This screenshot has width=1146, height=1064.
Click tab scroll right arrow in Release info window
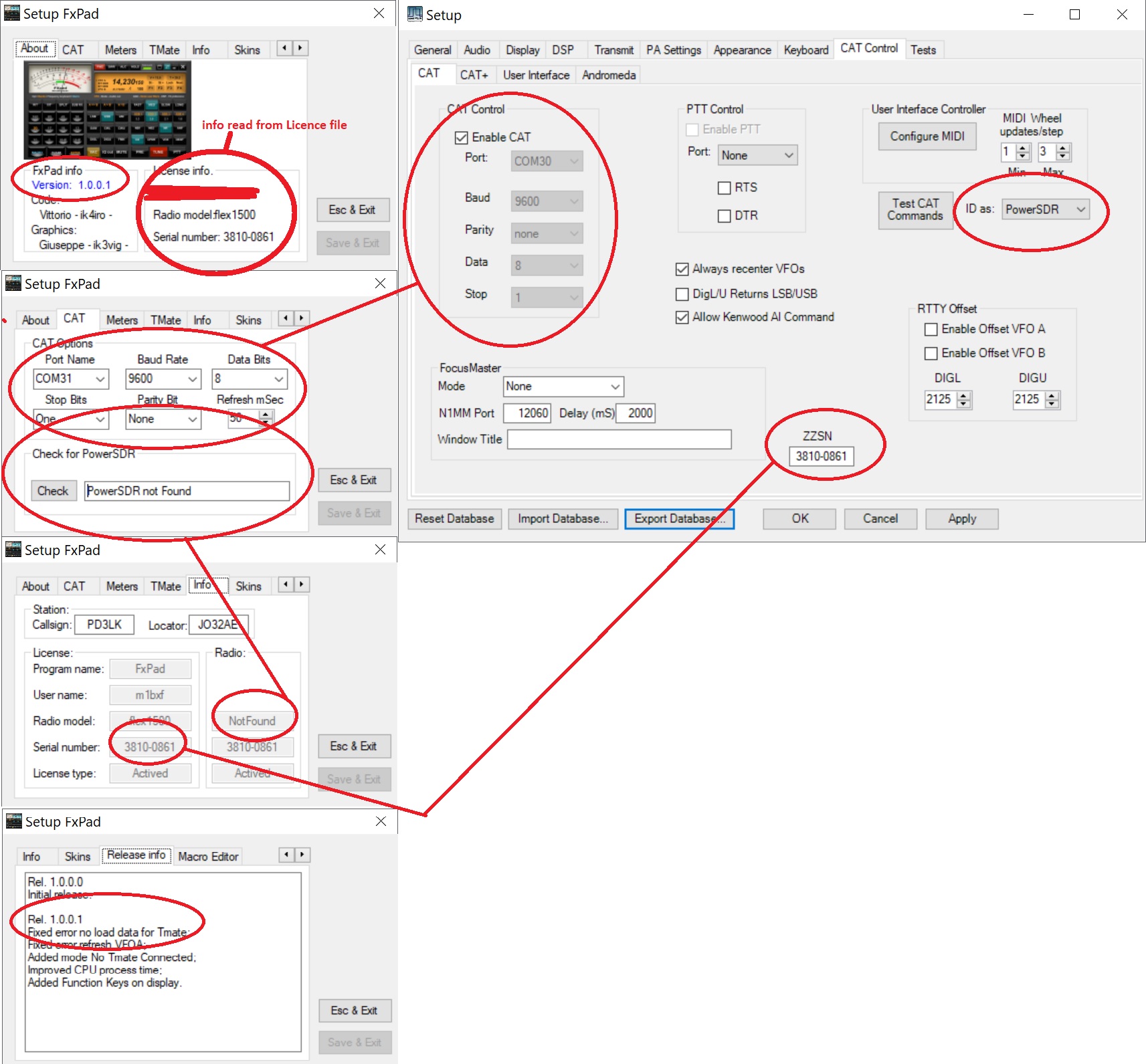tap(302, 855)
